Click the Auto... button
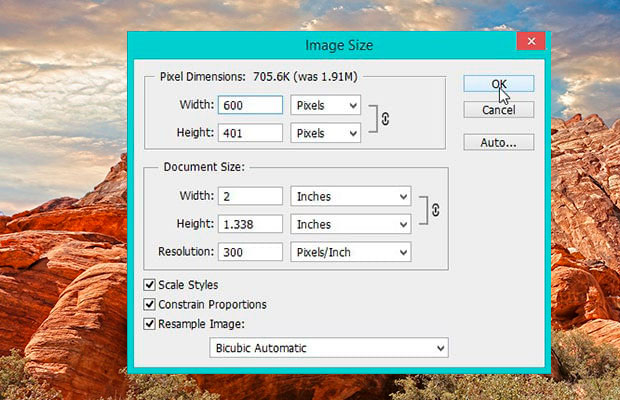 click(x=498, y=143)
